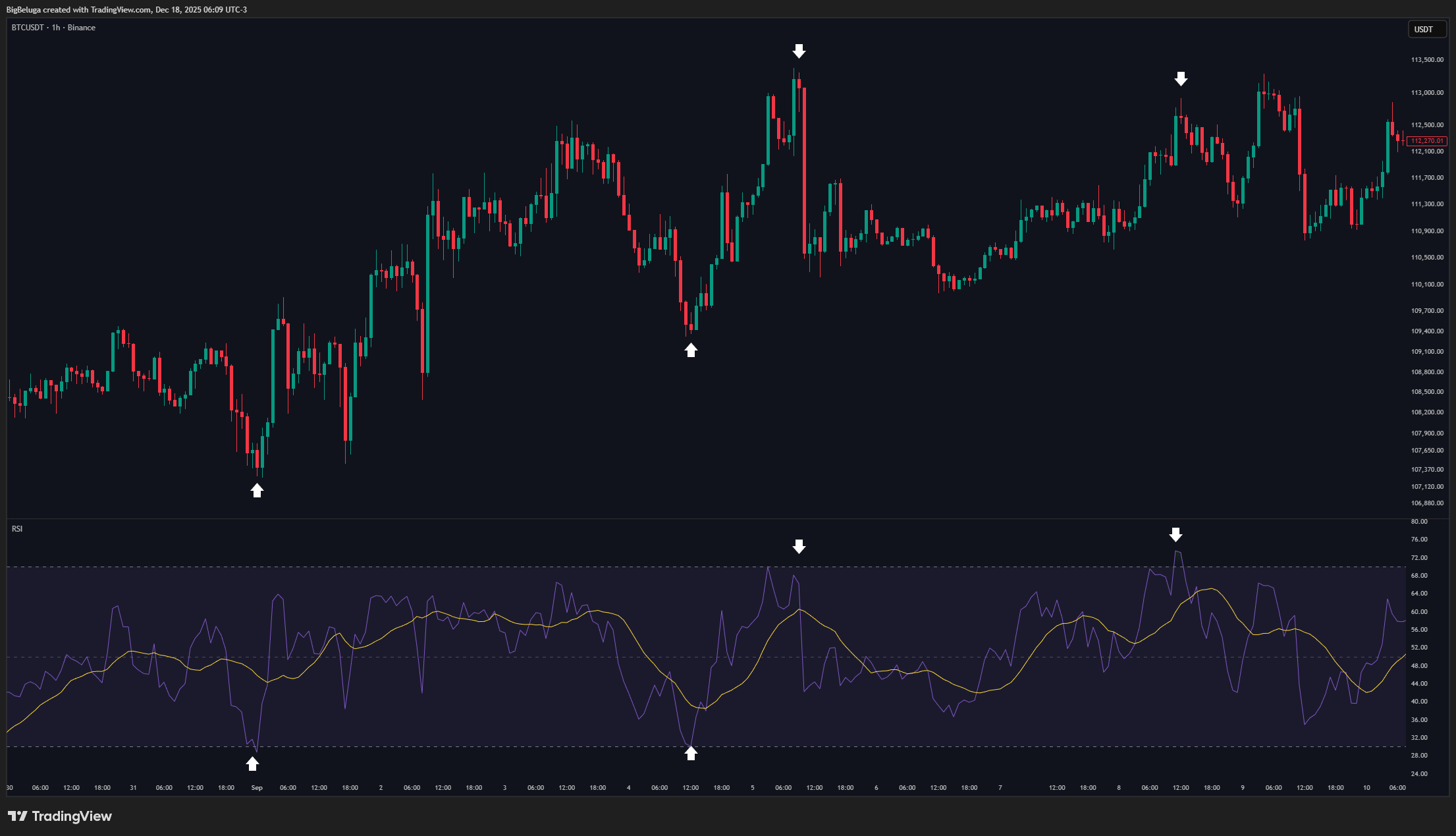The height and width of the screenshot is (836, 1456).
Task: Click the Sep date on time axis
Action: pyautogui.click(x=257, y=788)
